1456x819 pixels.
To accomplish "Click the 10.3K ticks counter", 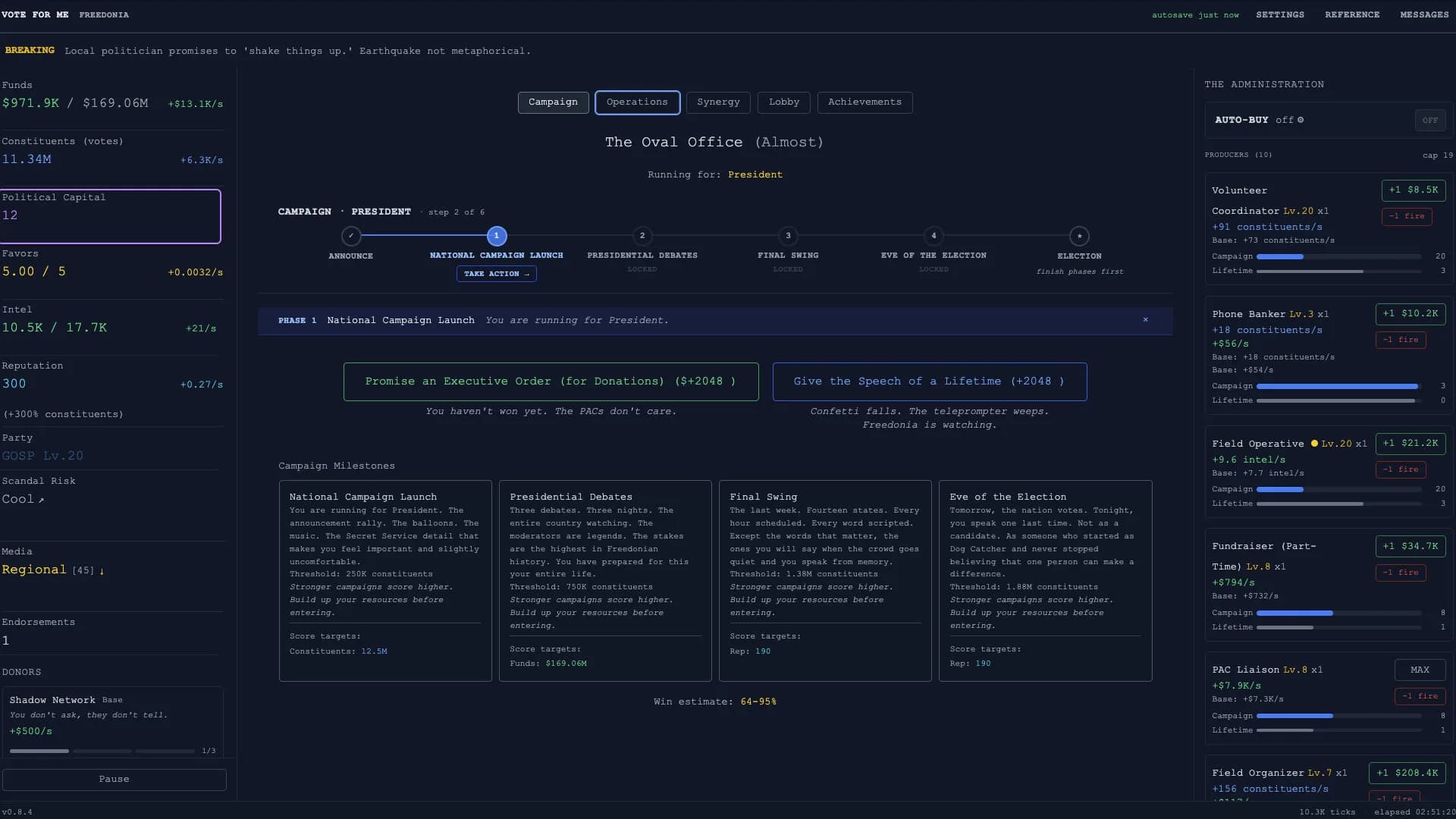I will point(1327,812).
